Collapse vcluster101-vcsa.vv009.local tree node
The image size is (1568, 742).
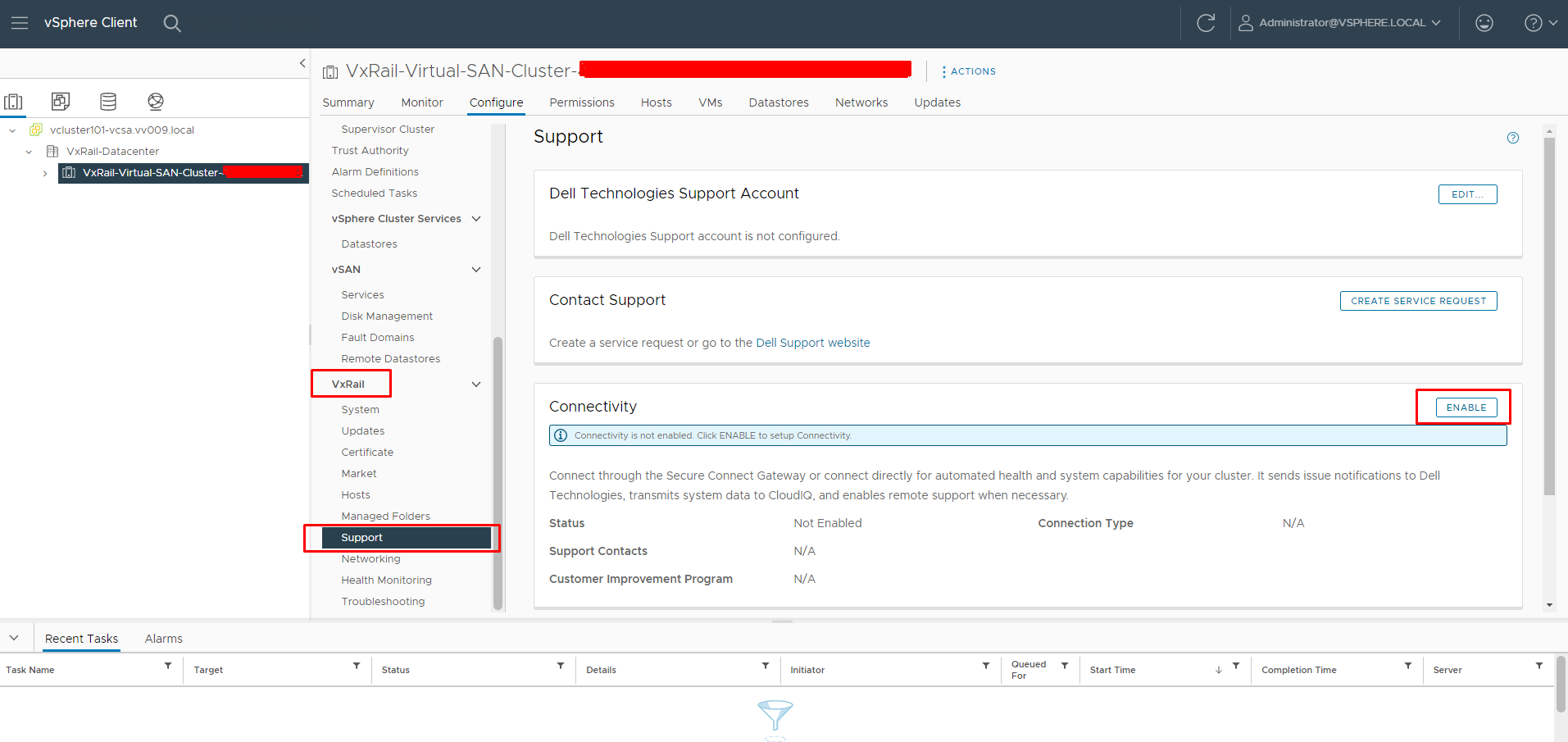(12, 130)
